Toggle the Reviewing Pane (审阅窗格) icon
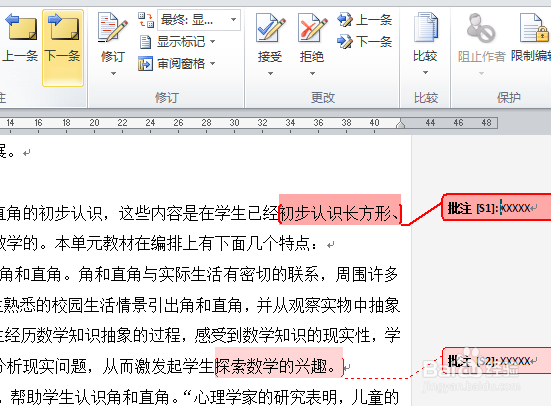Image resolution: width=551 pixels, height=406 pixels. click(145, 64)
